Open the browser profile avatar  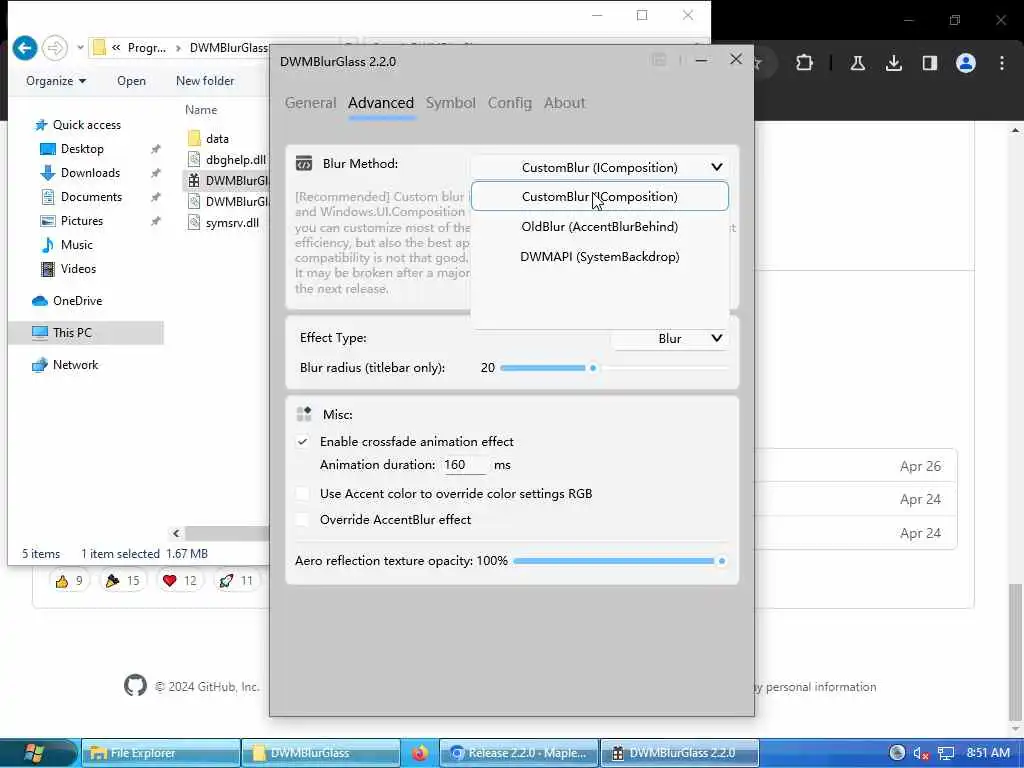[x=966, y=63]
